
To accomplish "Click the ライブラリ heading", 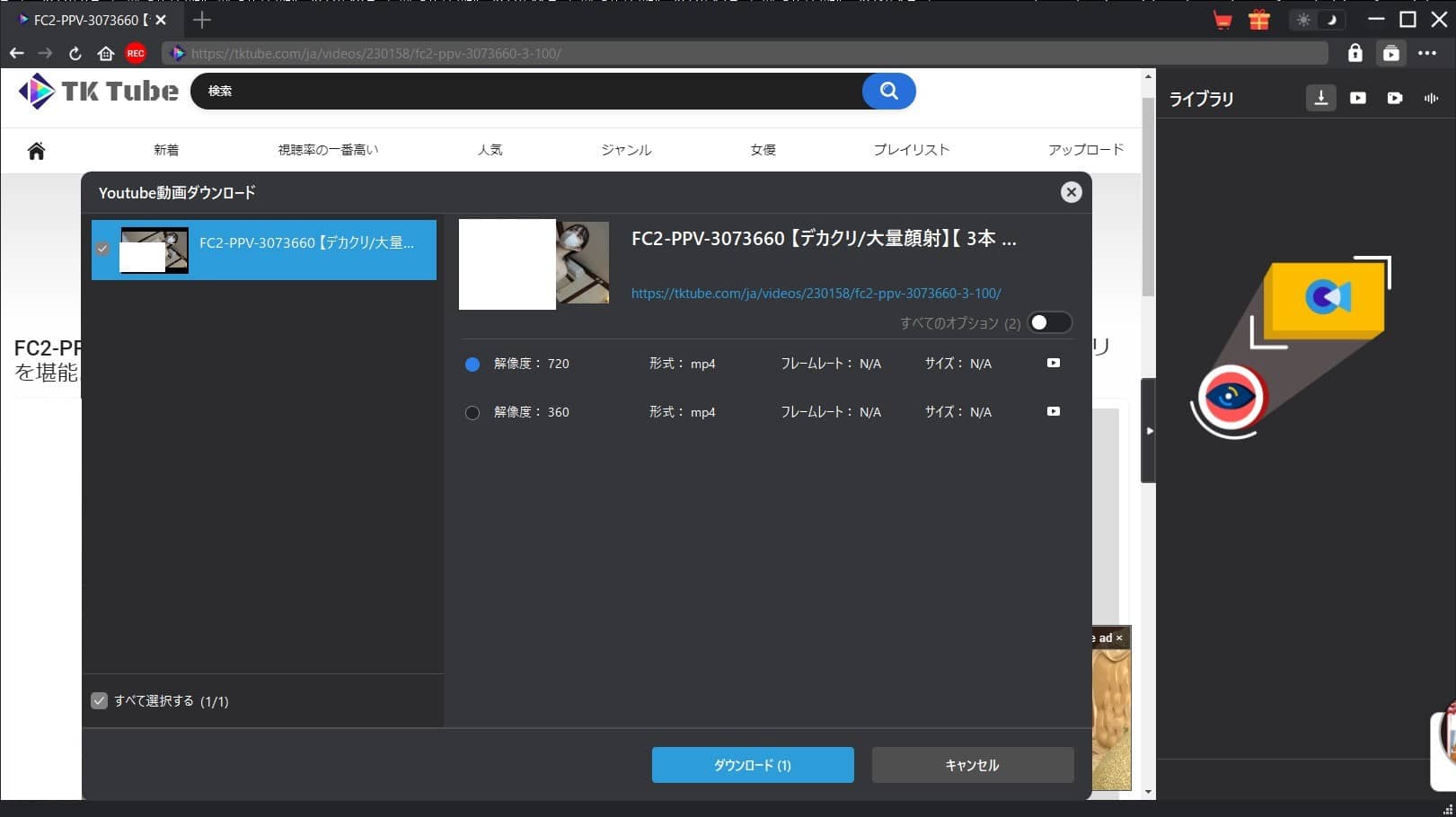I will tap(1201, 99).
